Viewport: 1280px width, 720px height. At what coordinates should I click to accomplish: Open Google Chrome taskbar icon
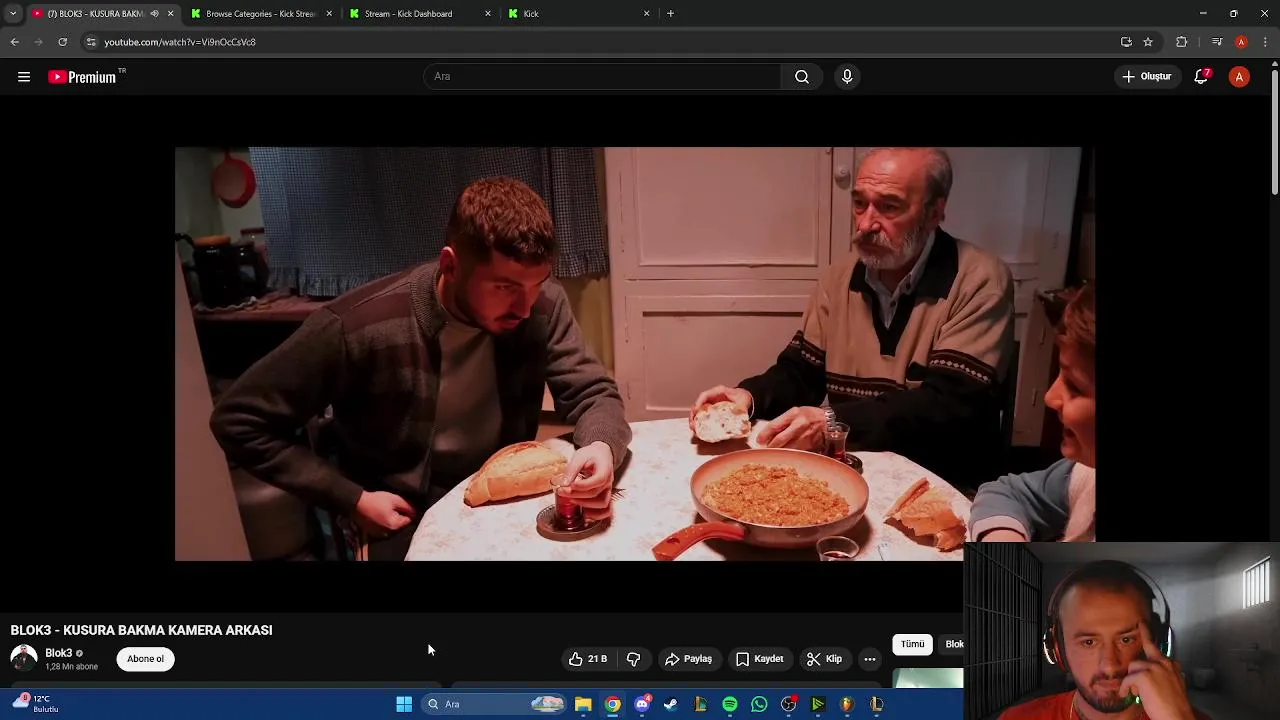tap(612, 704)
